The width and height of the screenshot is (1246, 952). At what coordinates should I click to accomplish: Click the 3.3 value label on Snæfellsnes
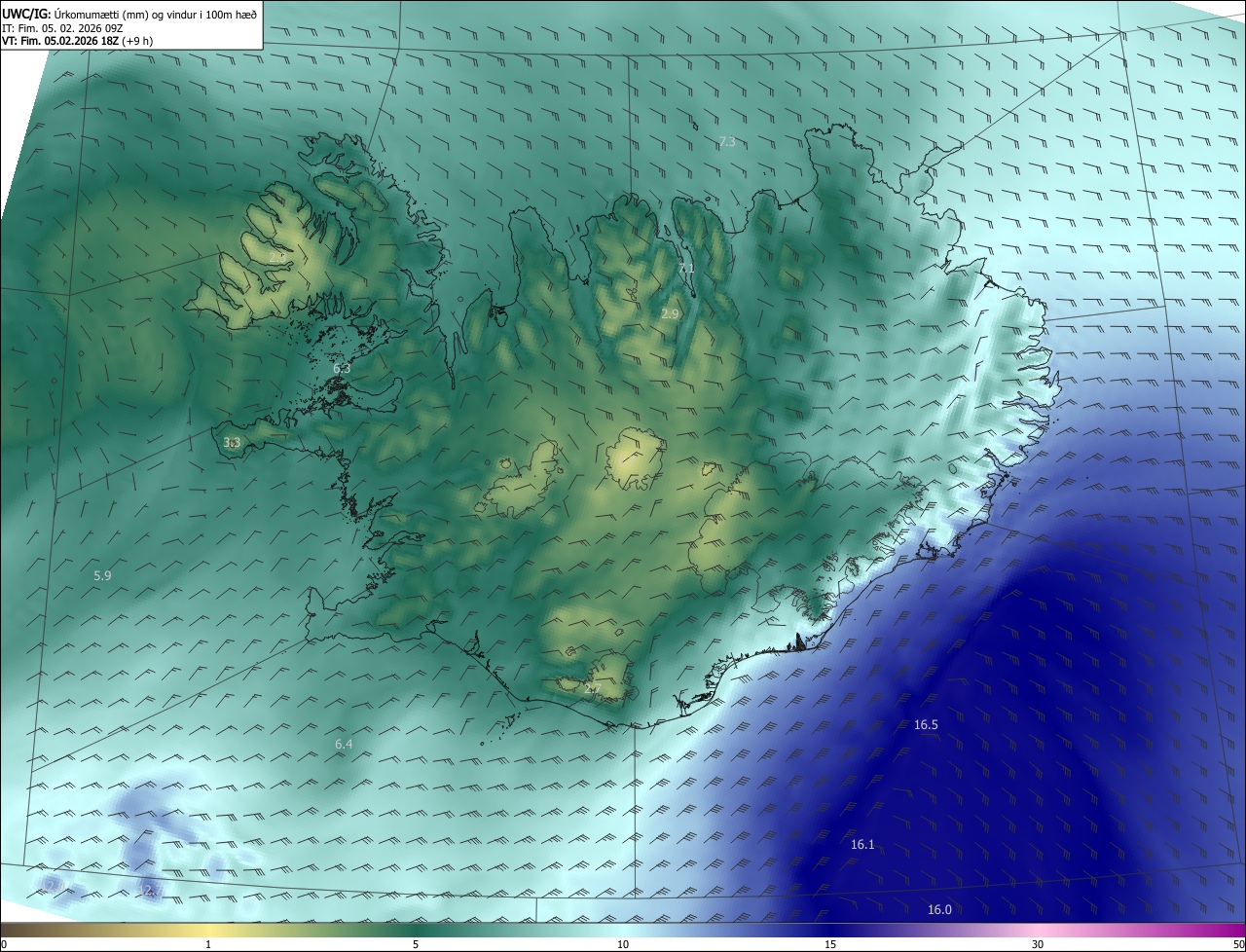(x=232, y=442)
